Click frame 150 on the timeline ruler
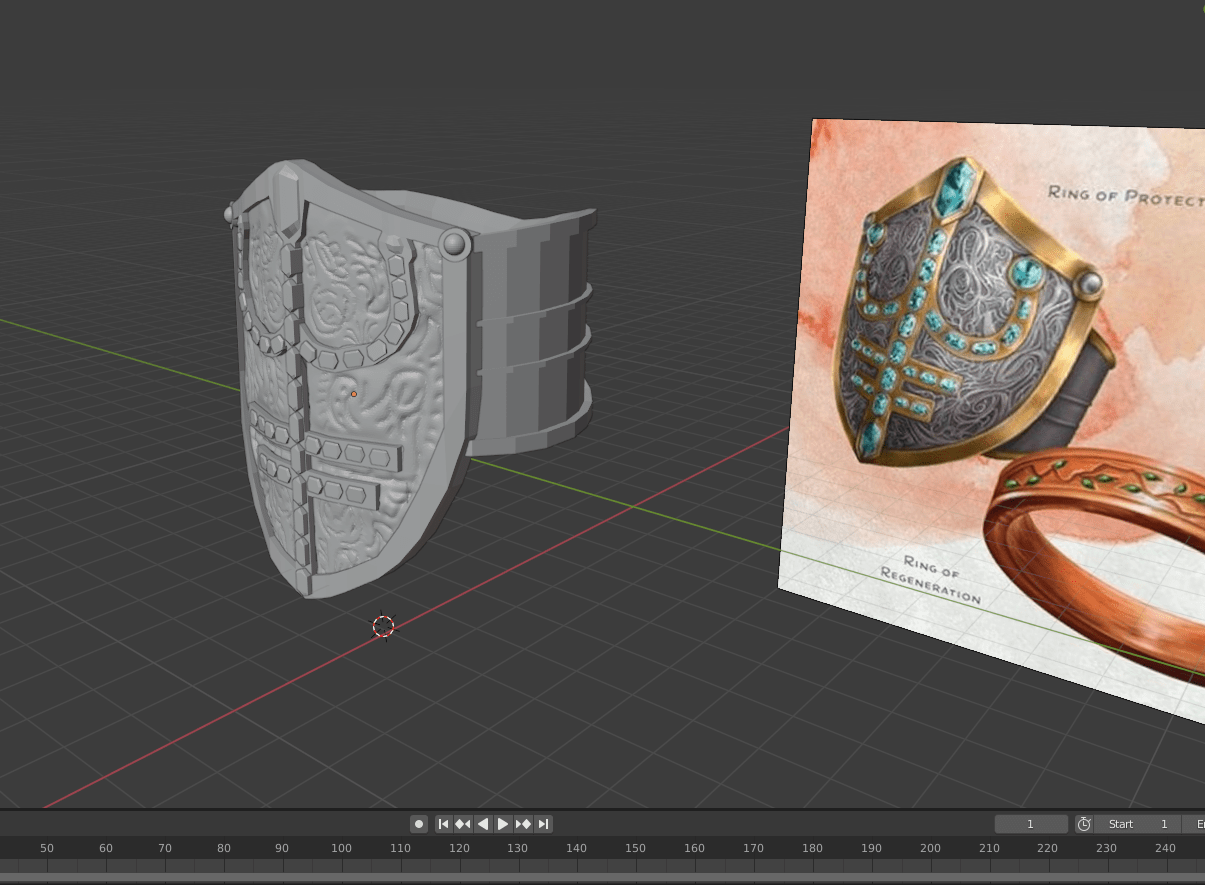The image size is (1205, 885). coord(635,848)
